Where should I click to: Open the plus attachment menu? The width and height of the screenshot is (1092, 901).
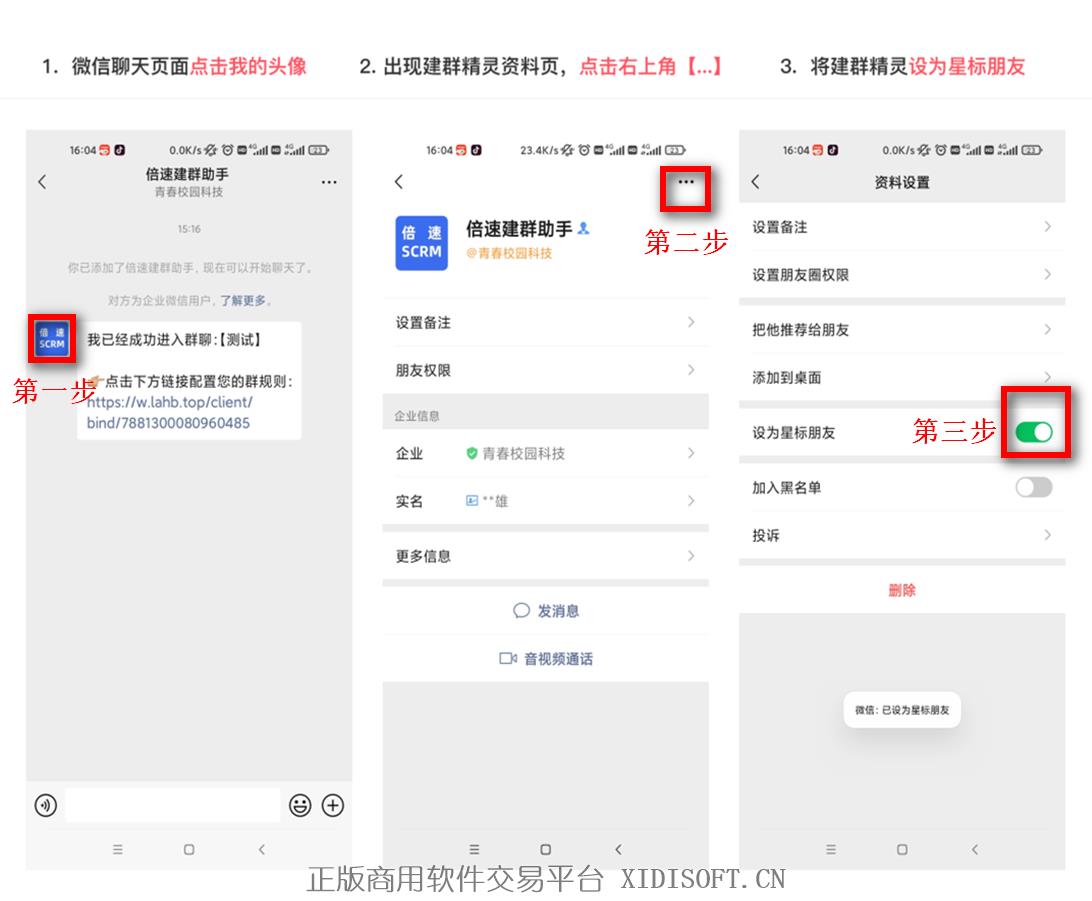(333, 806)
